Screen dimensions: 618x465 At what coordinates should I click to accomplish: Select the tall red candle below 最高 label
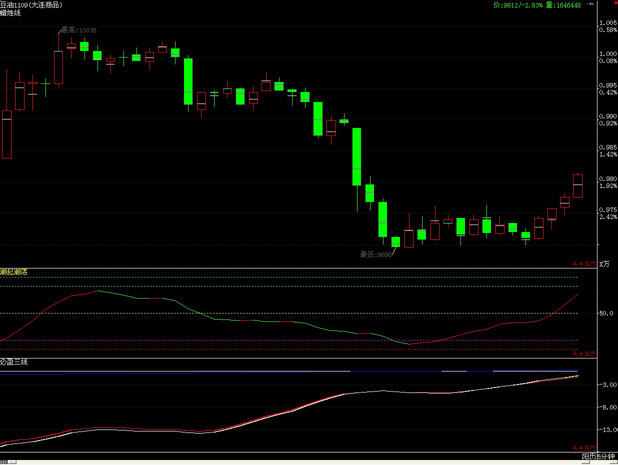point(58,68)
